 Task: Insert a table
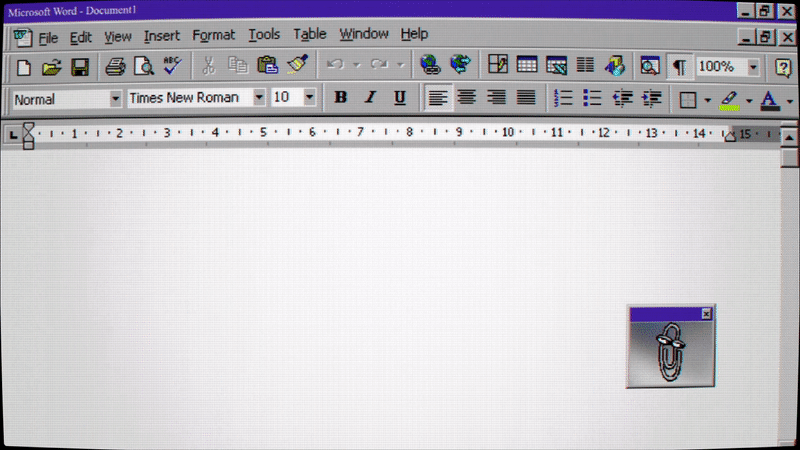(x=527, y=65)
